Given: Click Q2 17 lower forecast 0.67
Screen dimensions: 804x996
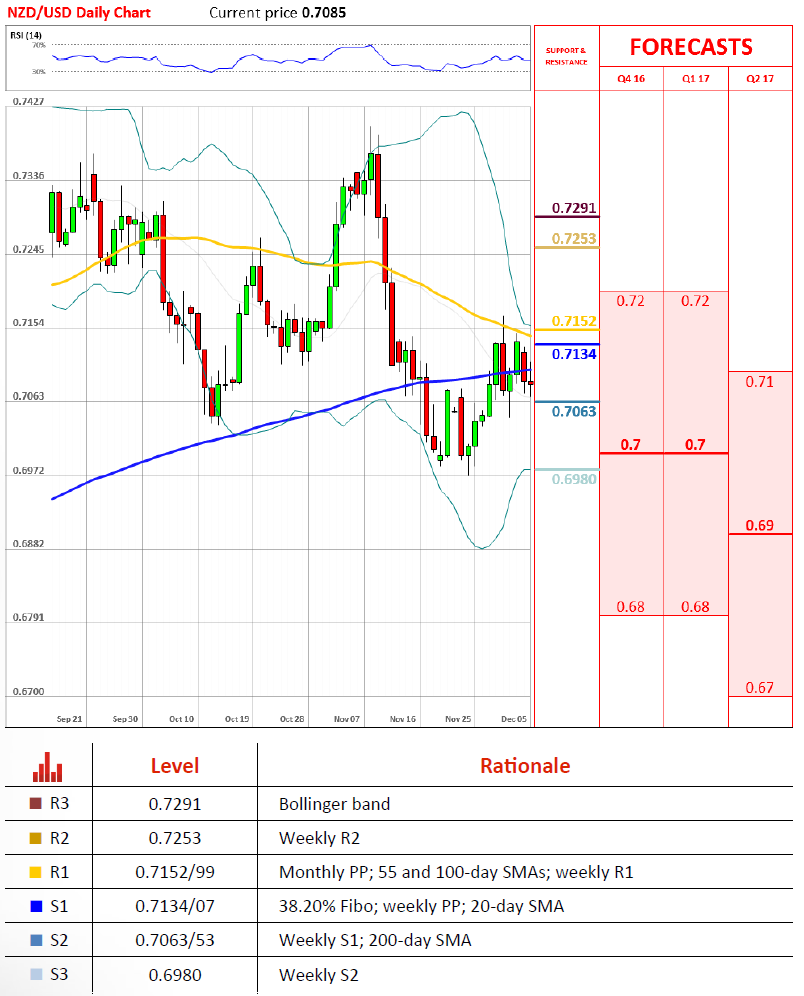Looking at the screenshot, I should pyautogui.click(x=760, y=687).
